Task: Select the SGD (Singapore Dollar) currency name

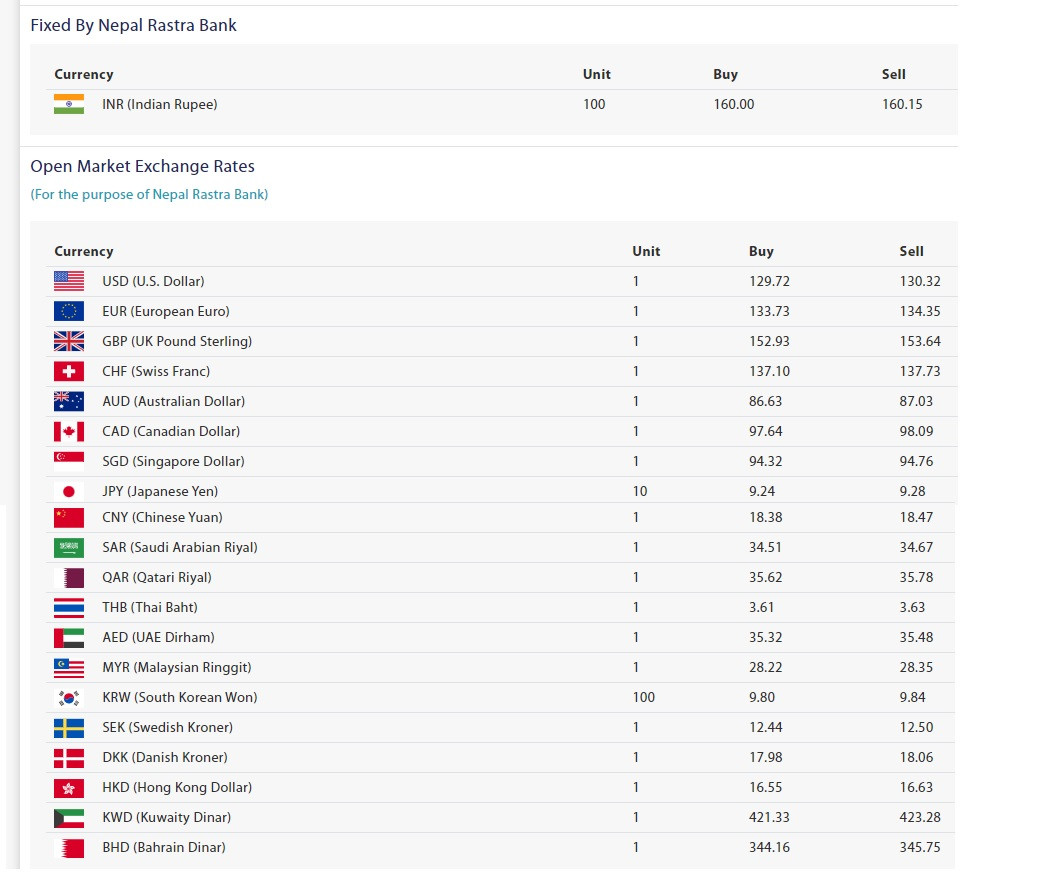Action: [x=173, y=462]
